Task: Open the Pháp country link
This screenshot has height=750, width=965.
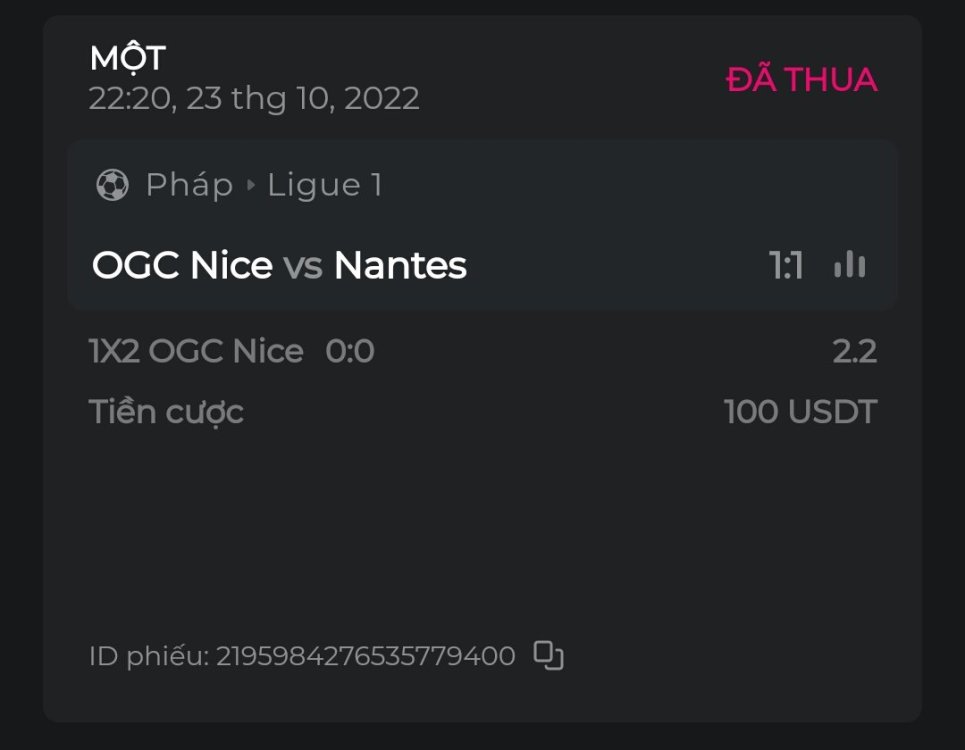Action: [x=189, y=185]
